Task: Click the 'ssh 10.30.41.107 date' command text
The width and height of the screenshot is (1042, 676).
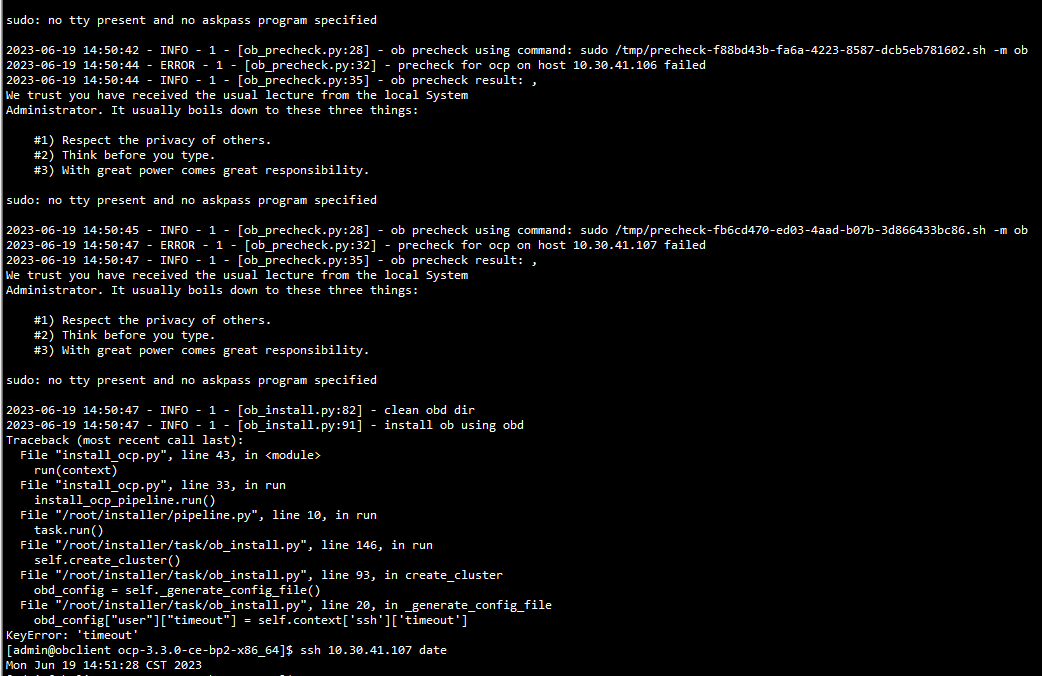Action: click(x=373, y=650)
